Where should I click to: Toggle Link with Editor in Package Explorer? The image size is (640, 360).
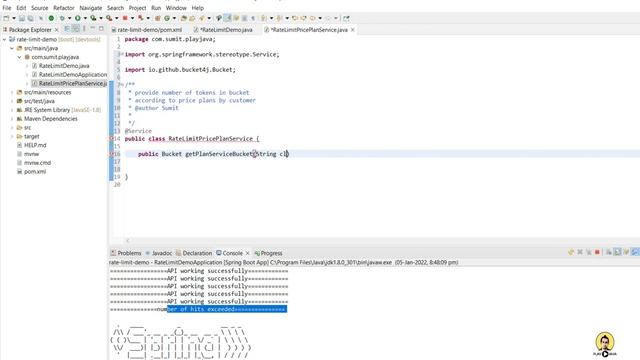tap(76, 29)
